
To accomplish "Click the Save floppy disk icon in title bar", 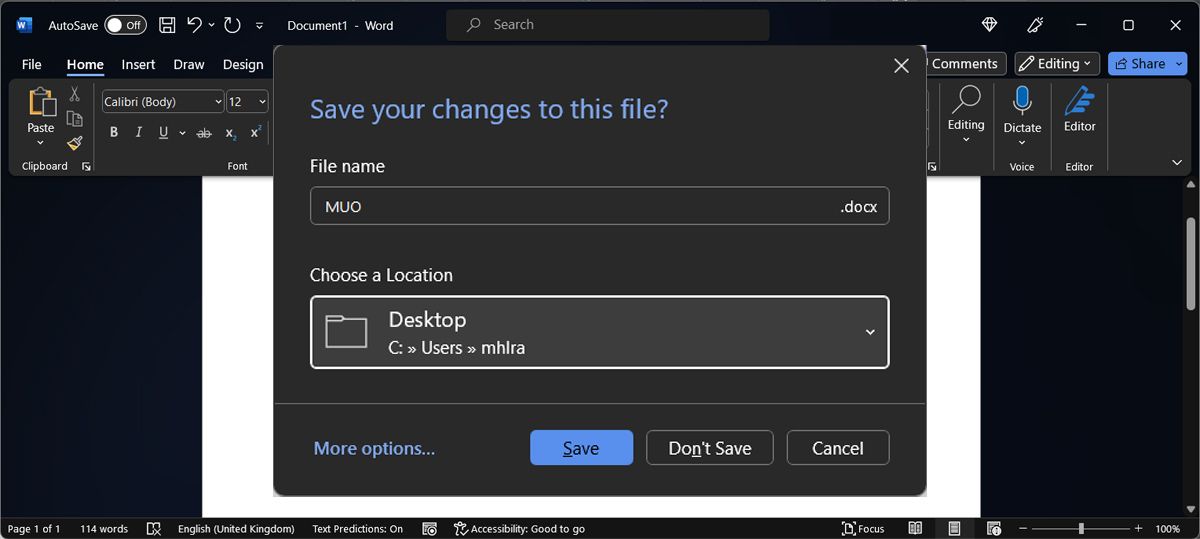I will tap(167, 25).
